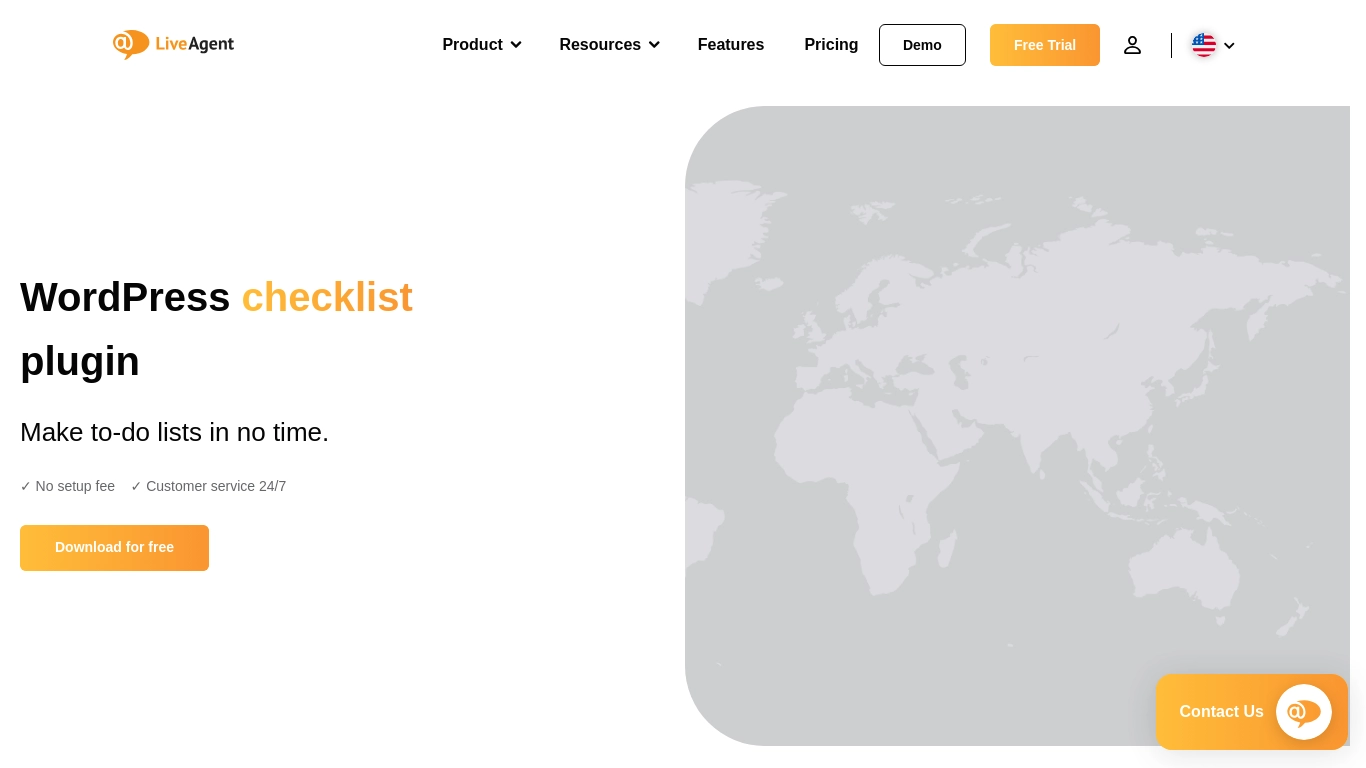Click the checkmark beside Customer service 24/7

pyautogui.click(x=136, y=486)
